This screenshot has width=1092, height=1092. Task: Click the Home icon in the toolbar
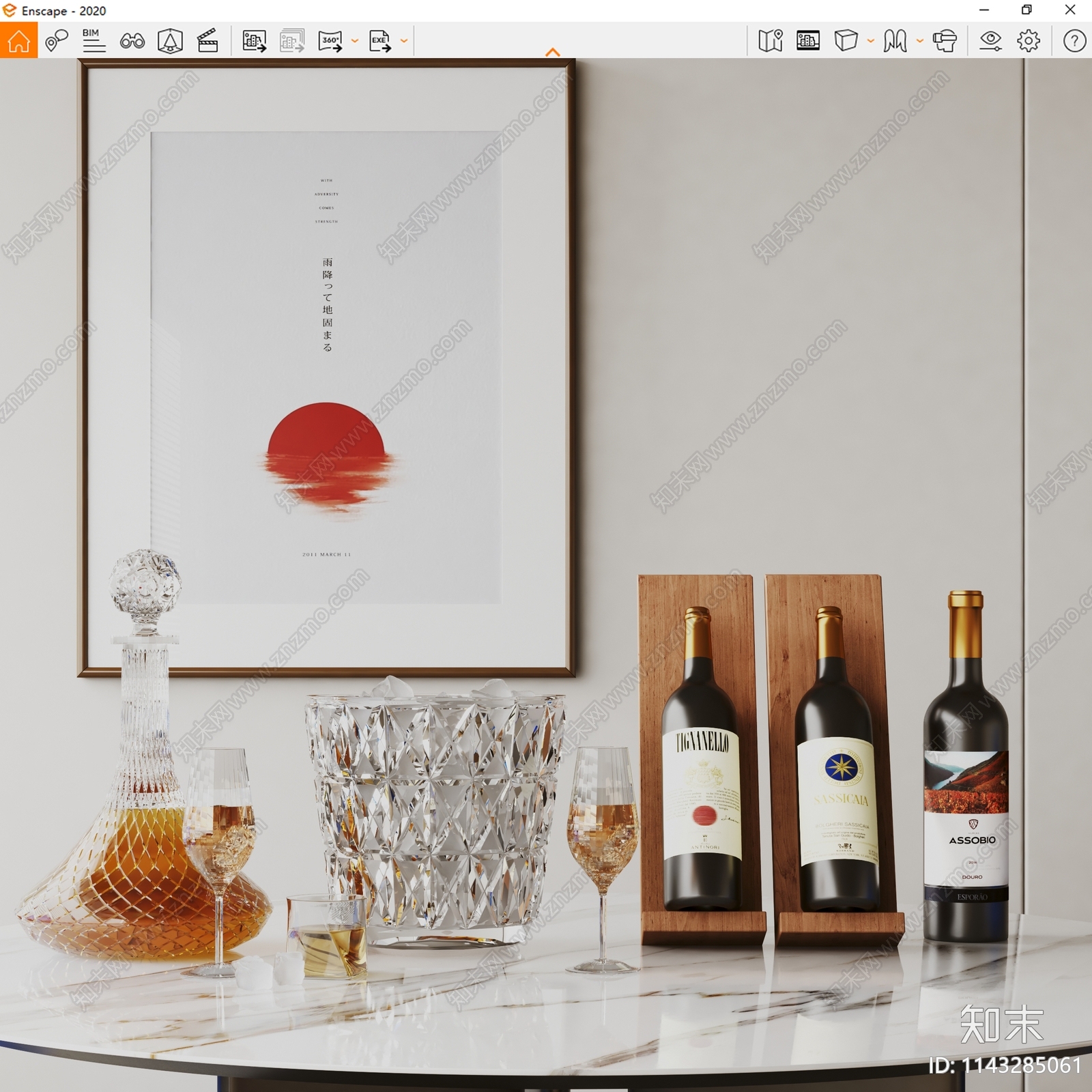click(18, 40)
